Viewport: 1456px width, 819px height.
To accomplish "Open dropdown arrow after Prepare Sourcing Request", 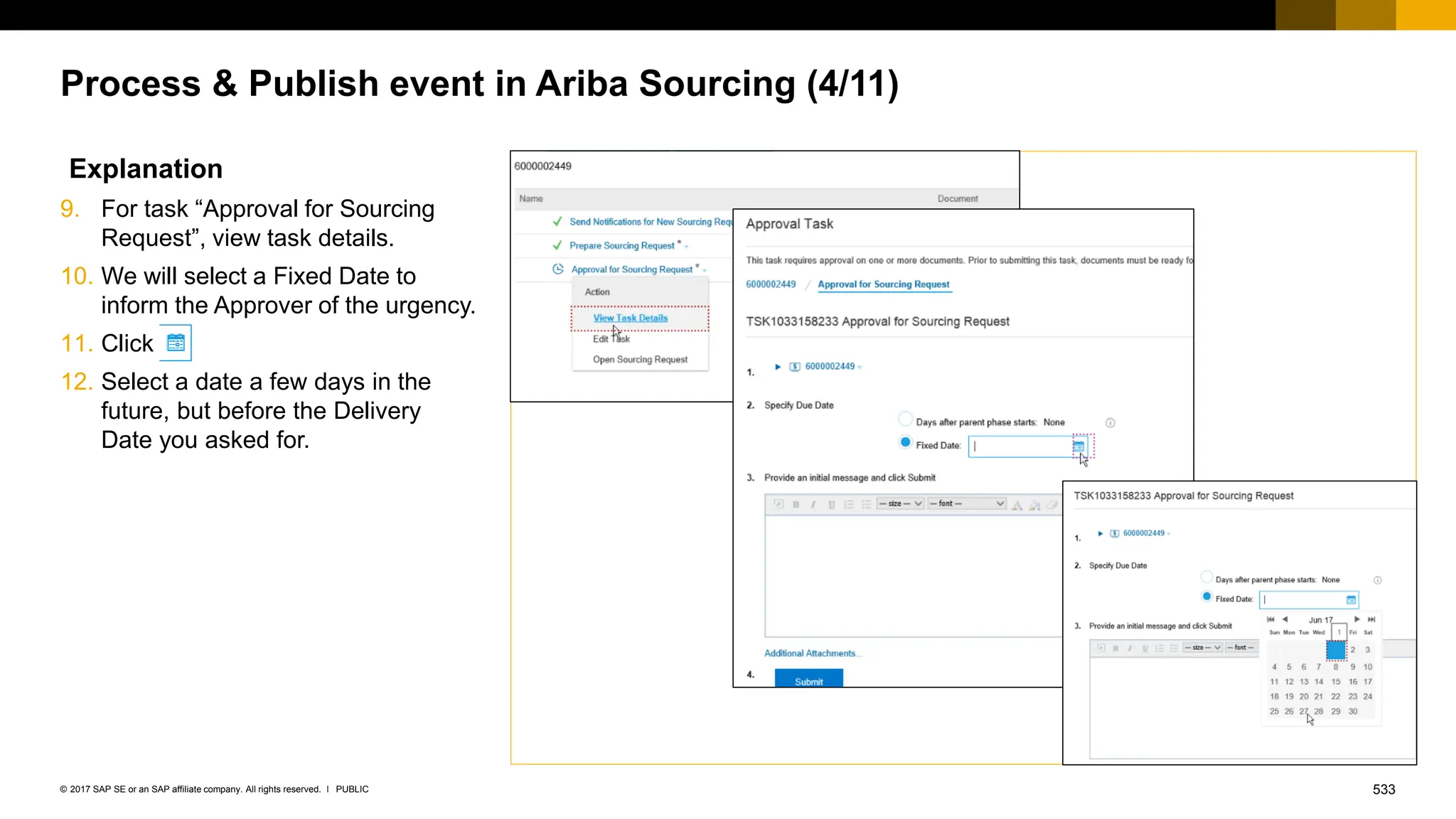I will tap(686, 247).
